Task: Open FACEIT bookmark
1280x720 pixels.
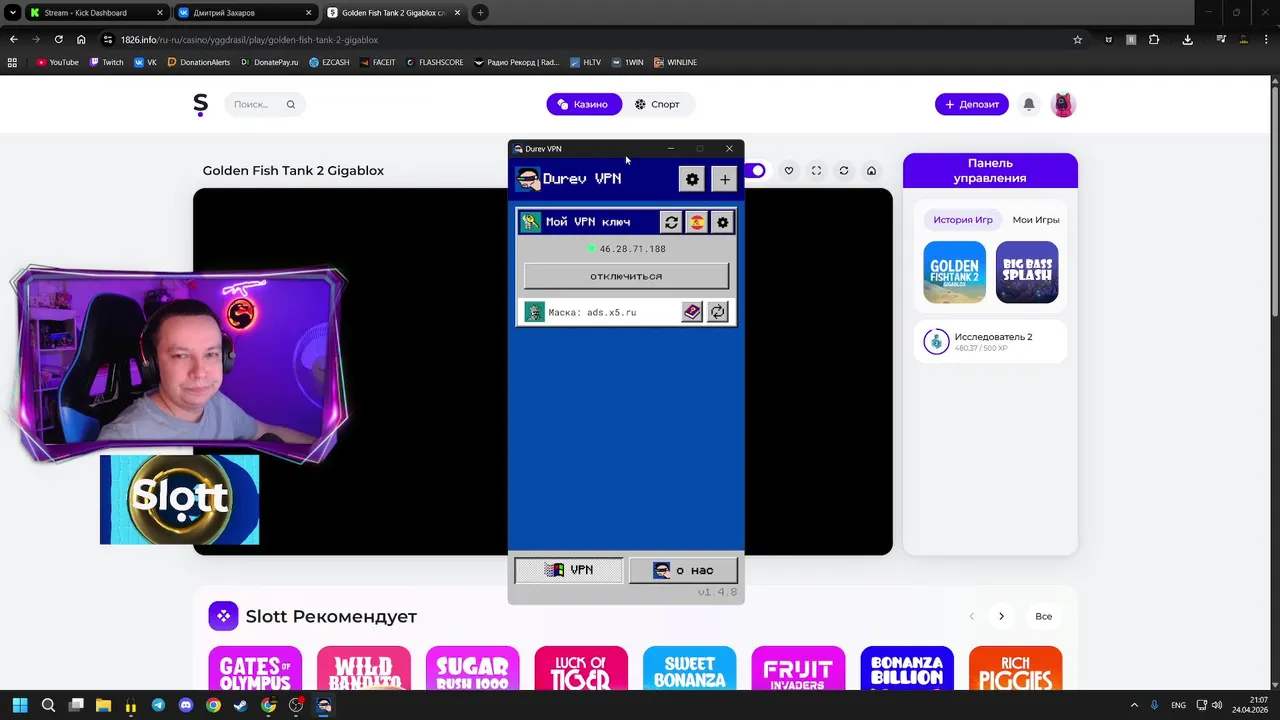Action: 377,62
